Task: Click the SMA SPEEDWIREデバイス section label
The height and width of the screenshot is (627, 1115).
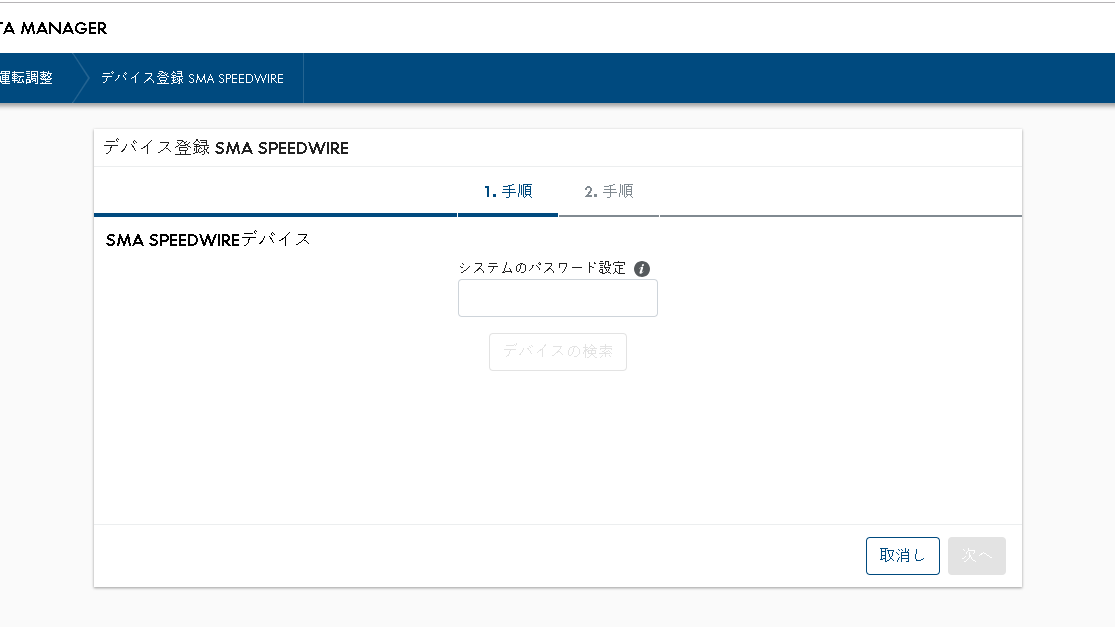Action: (208, 240)
